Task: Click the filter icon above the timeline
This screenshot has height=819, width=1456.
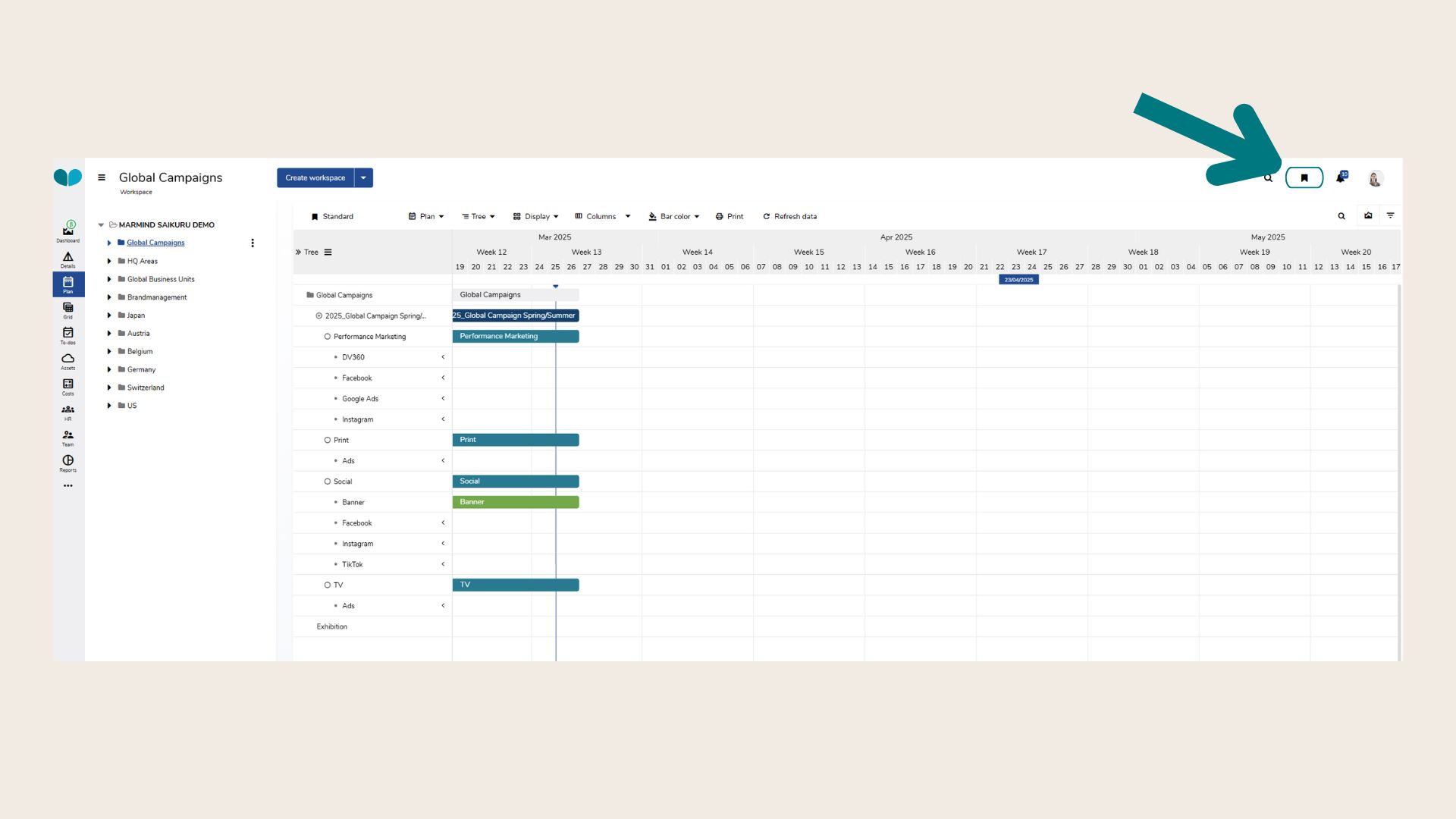Action: (x=1390, y=216)
